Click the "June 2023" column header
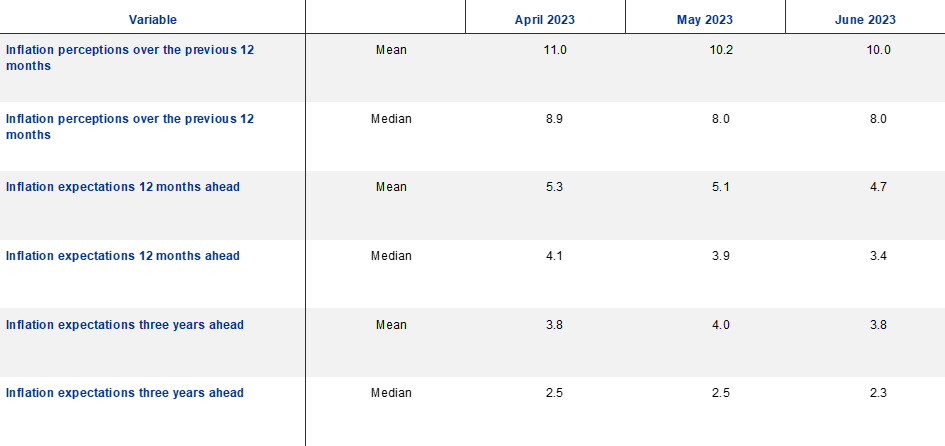This screenshot has width=945, height=446. [x=865, y=19]
